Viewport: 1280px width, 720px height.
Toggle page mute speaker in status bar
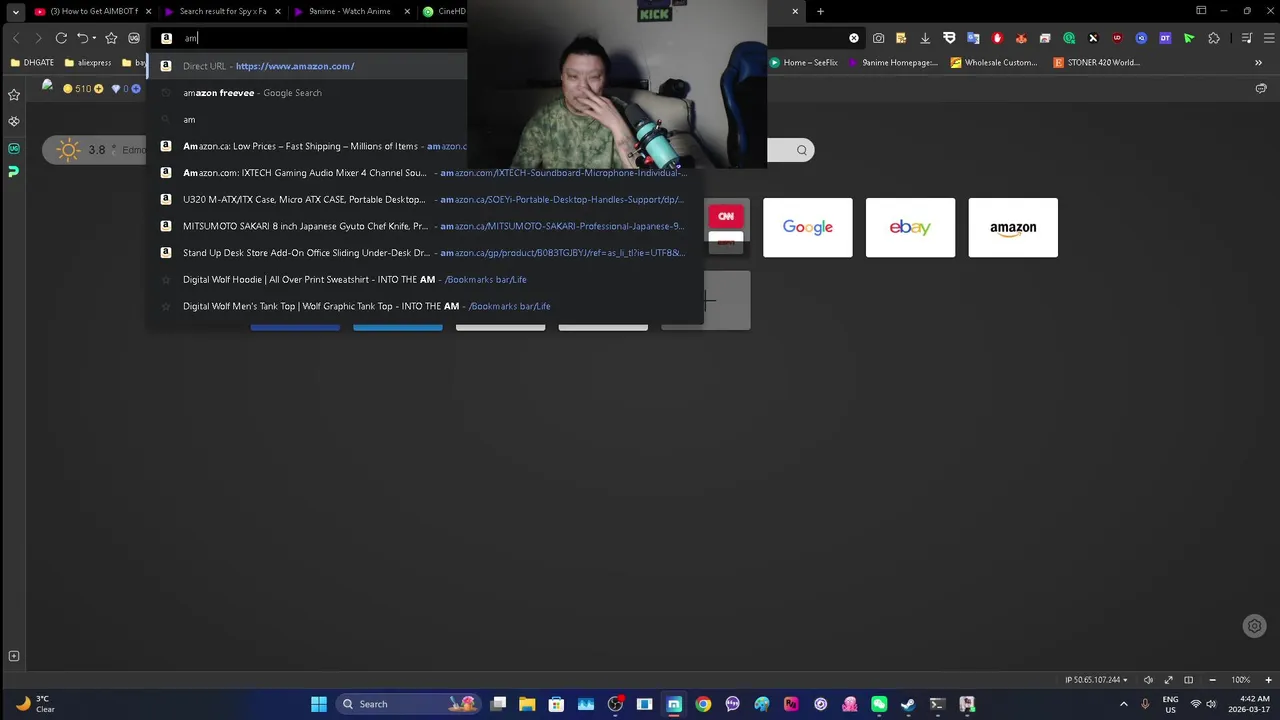point(1148,680)
